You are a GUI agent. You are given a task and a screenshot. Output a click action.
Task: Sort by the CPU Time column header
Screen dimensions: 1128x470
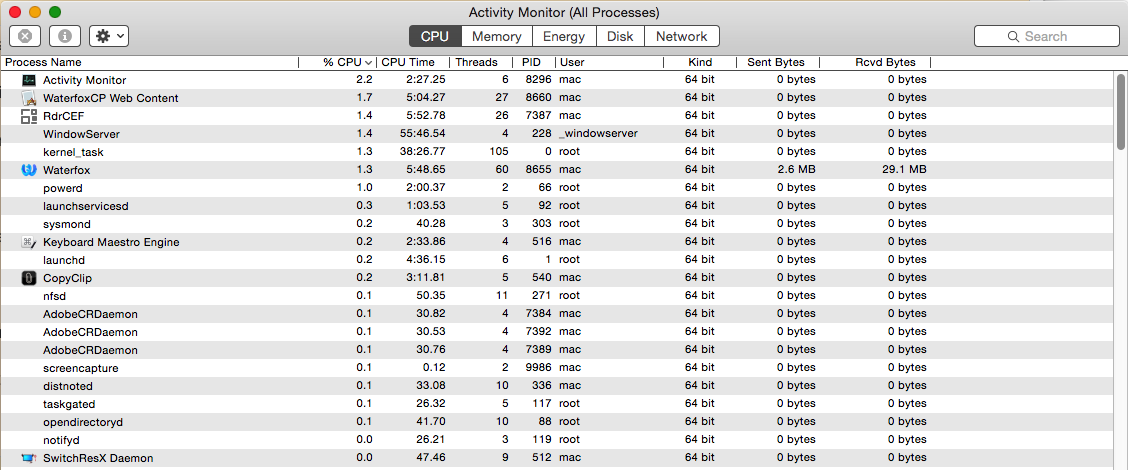pos(413,63)
